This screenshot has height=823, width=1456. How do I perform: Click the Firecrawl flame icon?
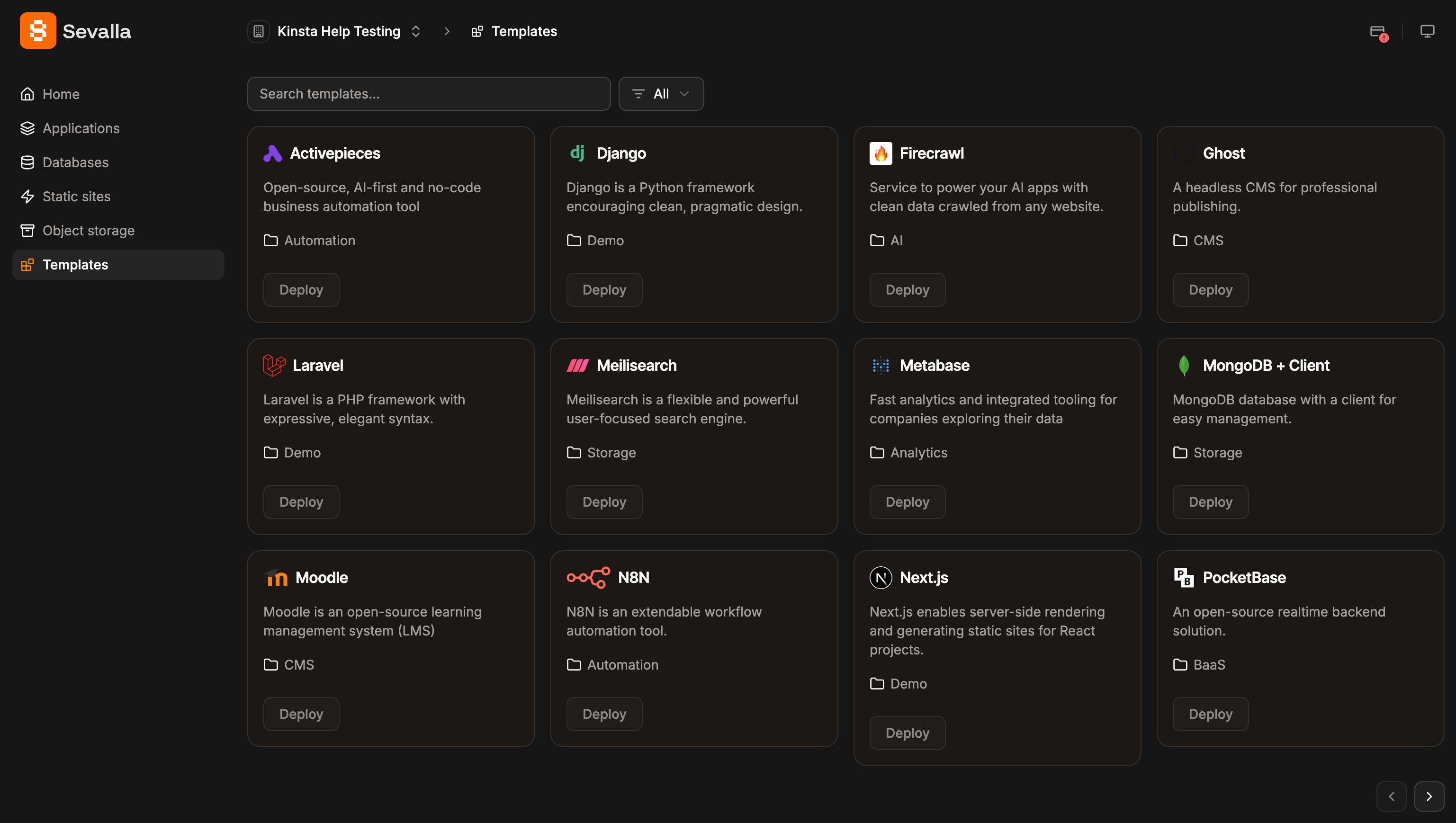pyautogui.click(x=881, y=153)
